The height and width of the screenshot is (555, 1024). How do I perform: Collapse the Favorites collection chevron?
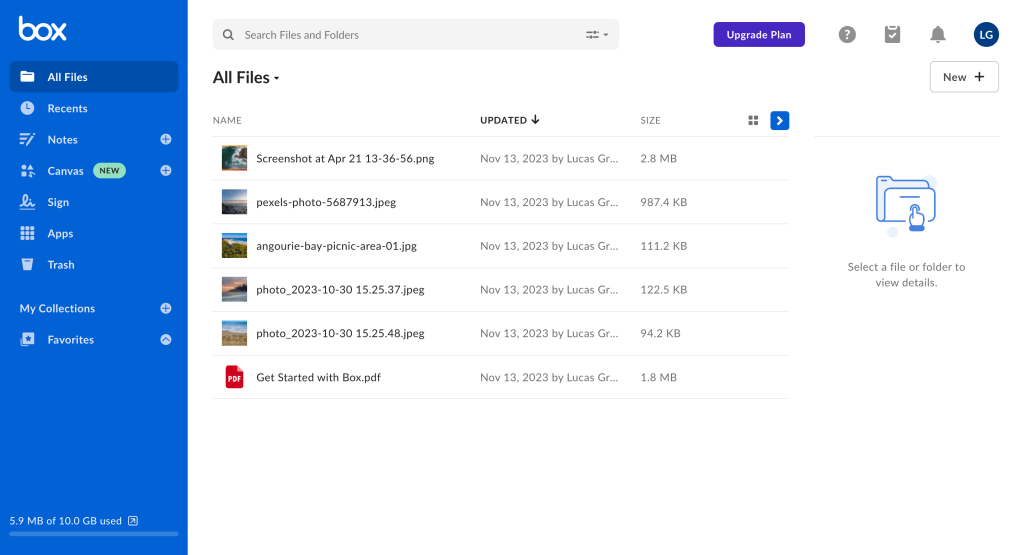tap(166, 340)
